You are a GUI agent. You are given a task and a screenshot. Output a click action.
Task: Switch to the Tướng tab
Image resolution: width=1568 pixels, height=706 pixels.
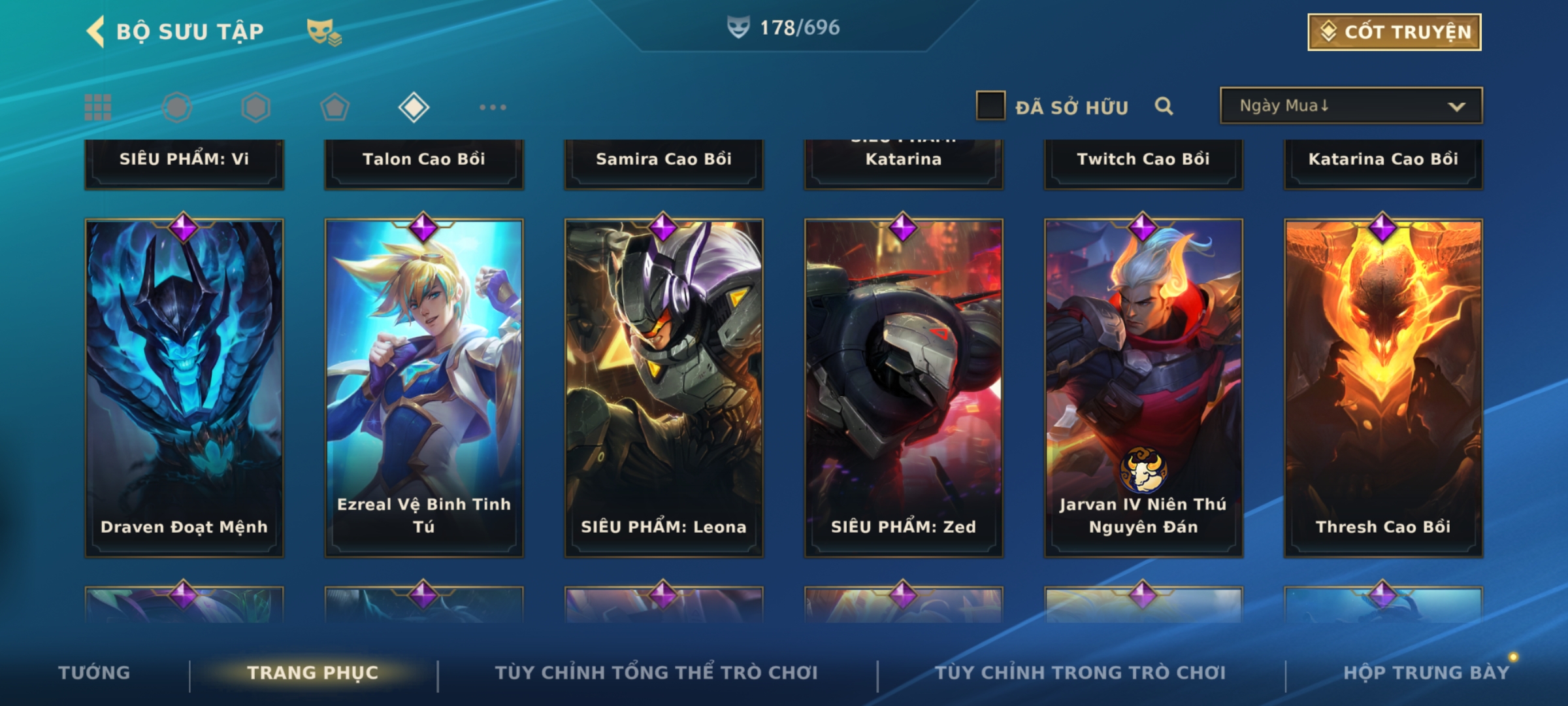click(95, 673)
